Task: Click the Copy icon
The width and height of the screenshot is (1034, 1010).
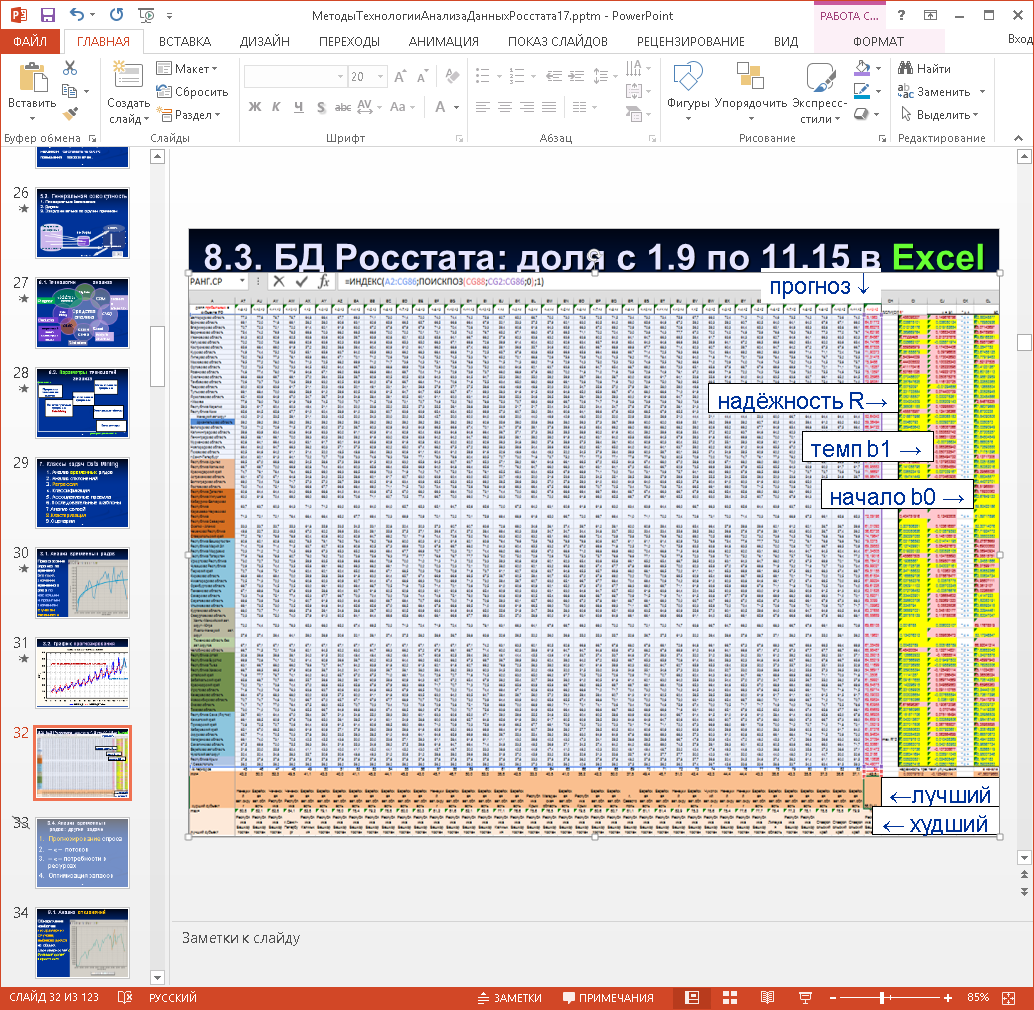Action: pos(69,90)
